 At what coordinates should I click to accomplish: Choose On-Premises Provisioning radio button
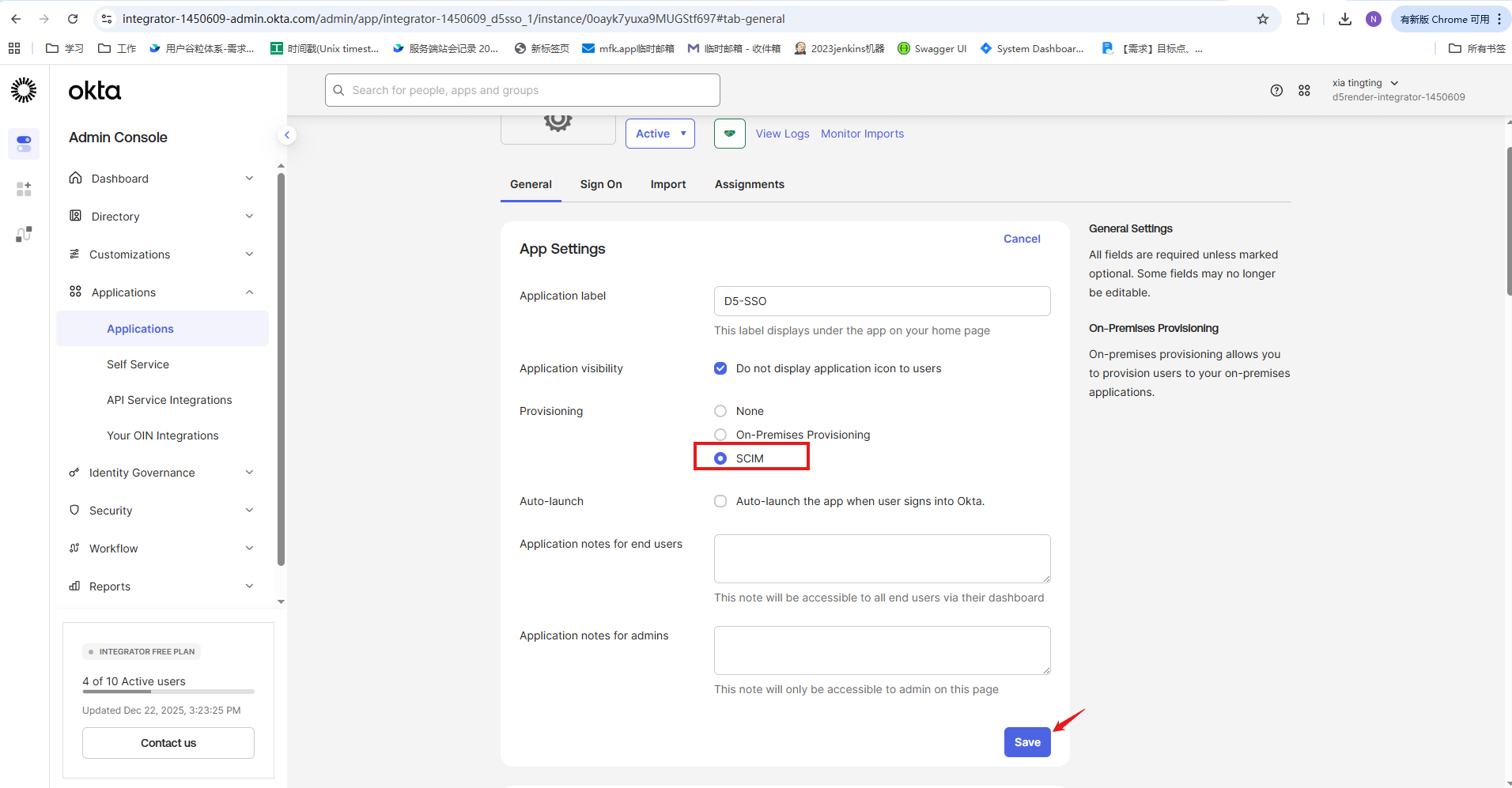[x=720, y=435]
